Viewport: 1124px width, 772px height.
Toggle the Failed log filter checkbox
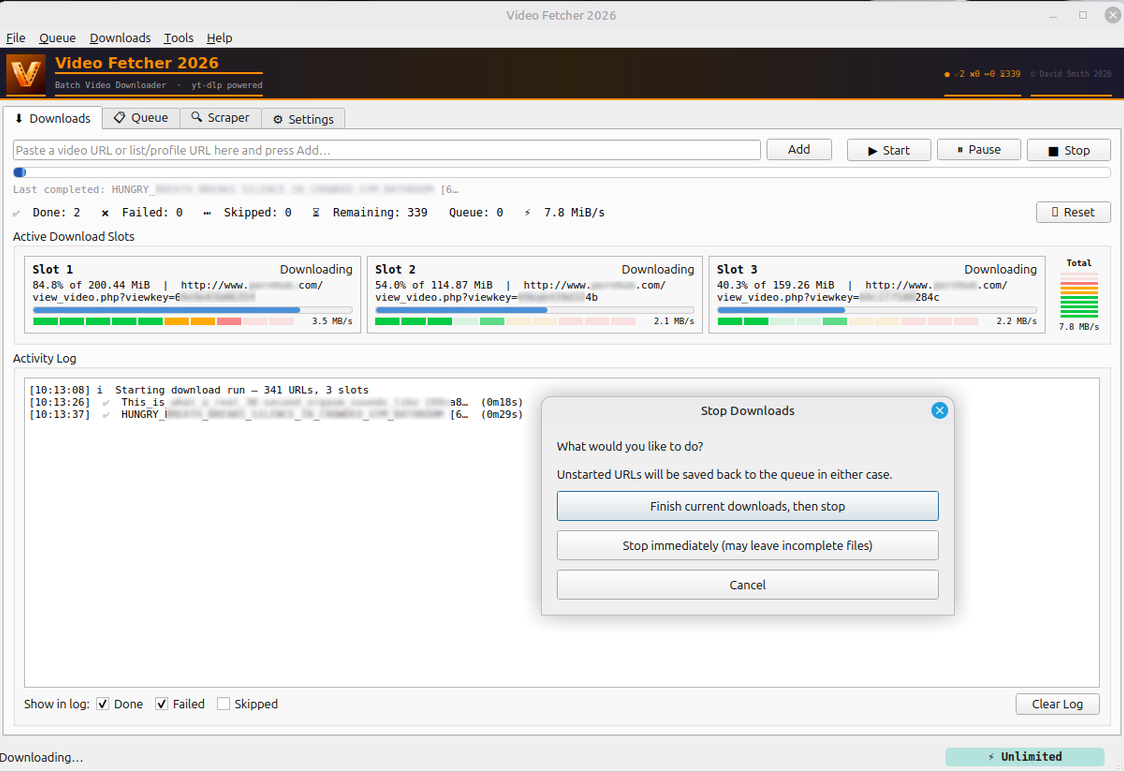(162, 704)
